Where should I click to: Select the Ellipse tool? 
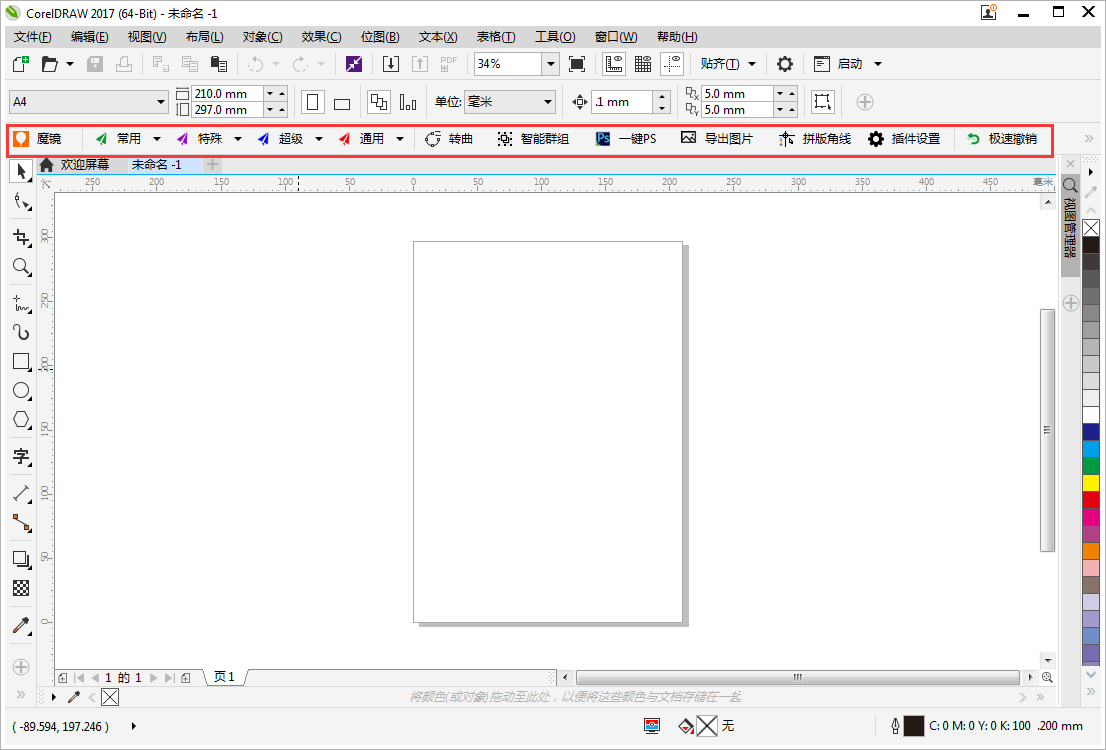pos(21,391)
